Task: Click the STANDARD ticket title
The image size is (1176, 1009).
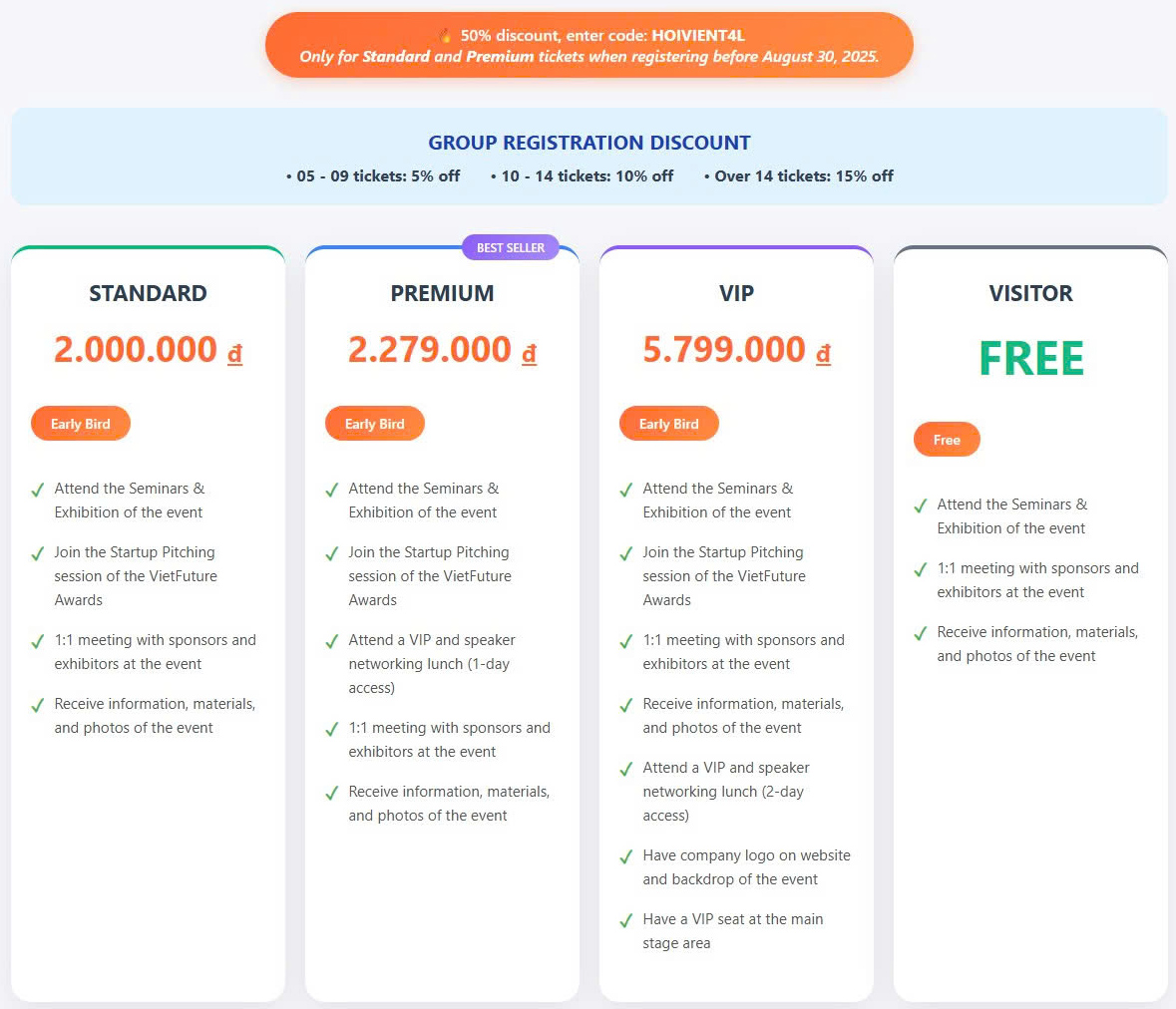Action: pos(148,293)
